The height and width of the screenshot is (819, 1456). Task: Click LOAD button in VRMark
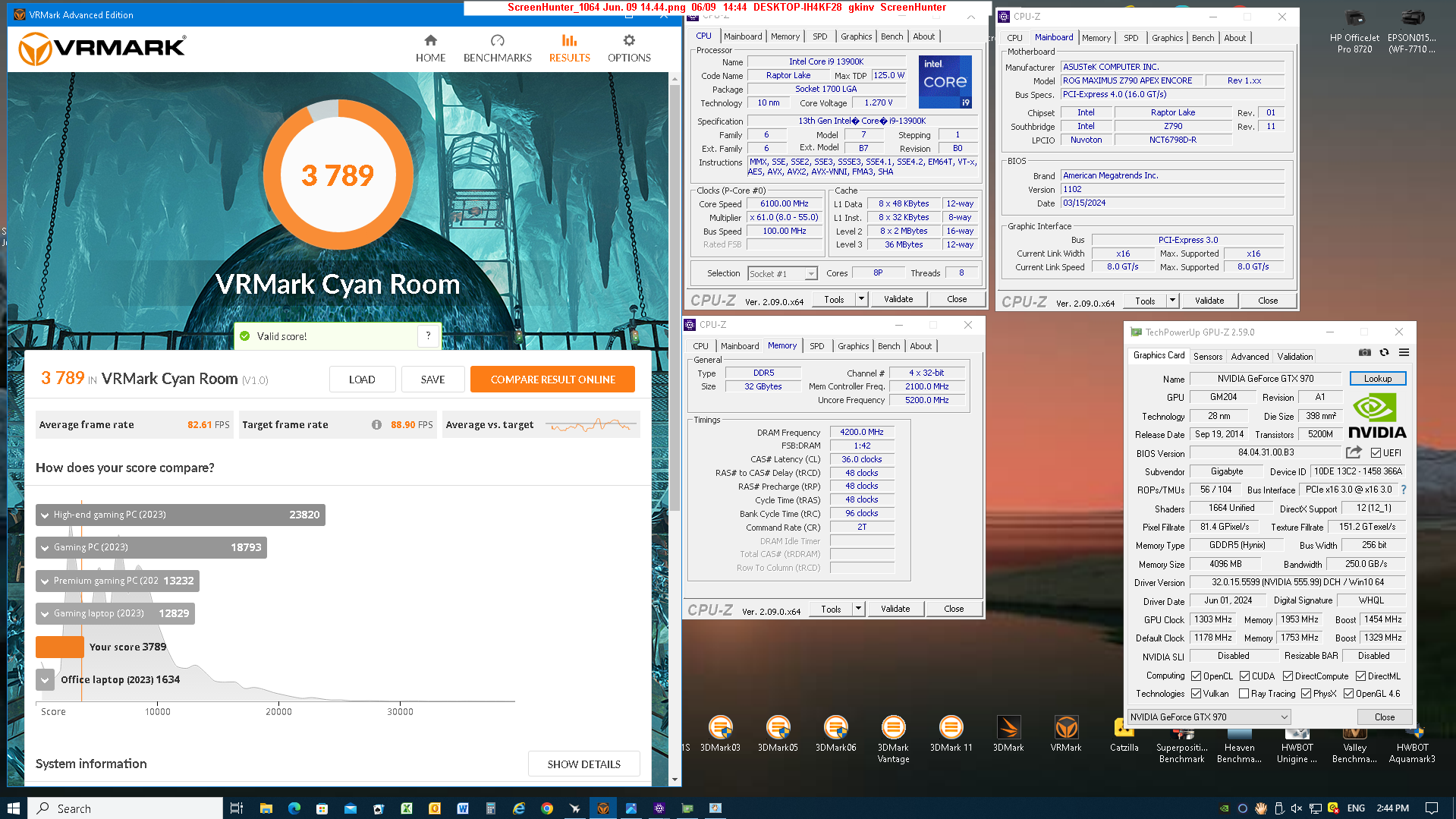click(x=362, y=380)
